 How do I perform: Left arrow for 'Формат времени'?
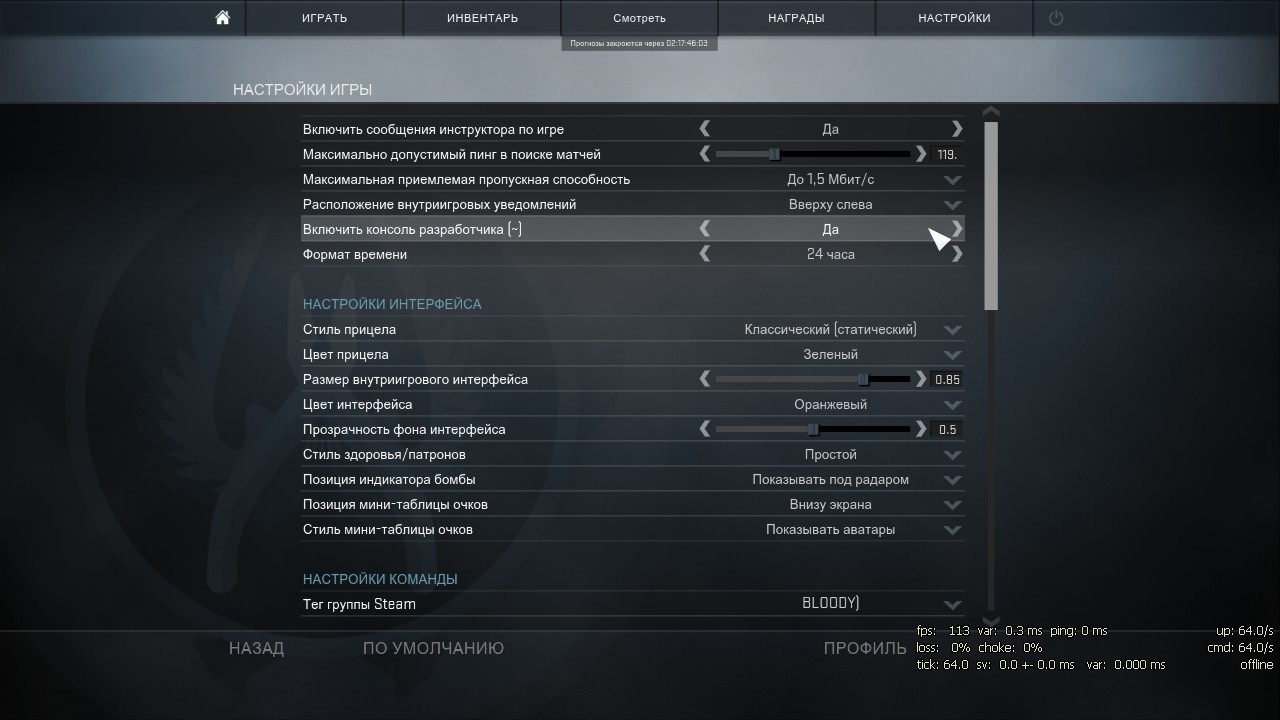coord(705,254)
